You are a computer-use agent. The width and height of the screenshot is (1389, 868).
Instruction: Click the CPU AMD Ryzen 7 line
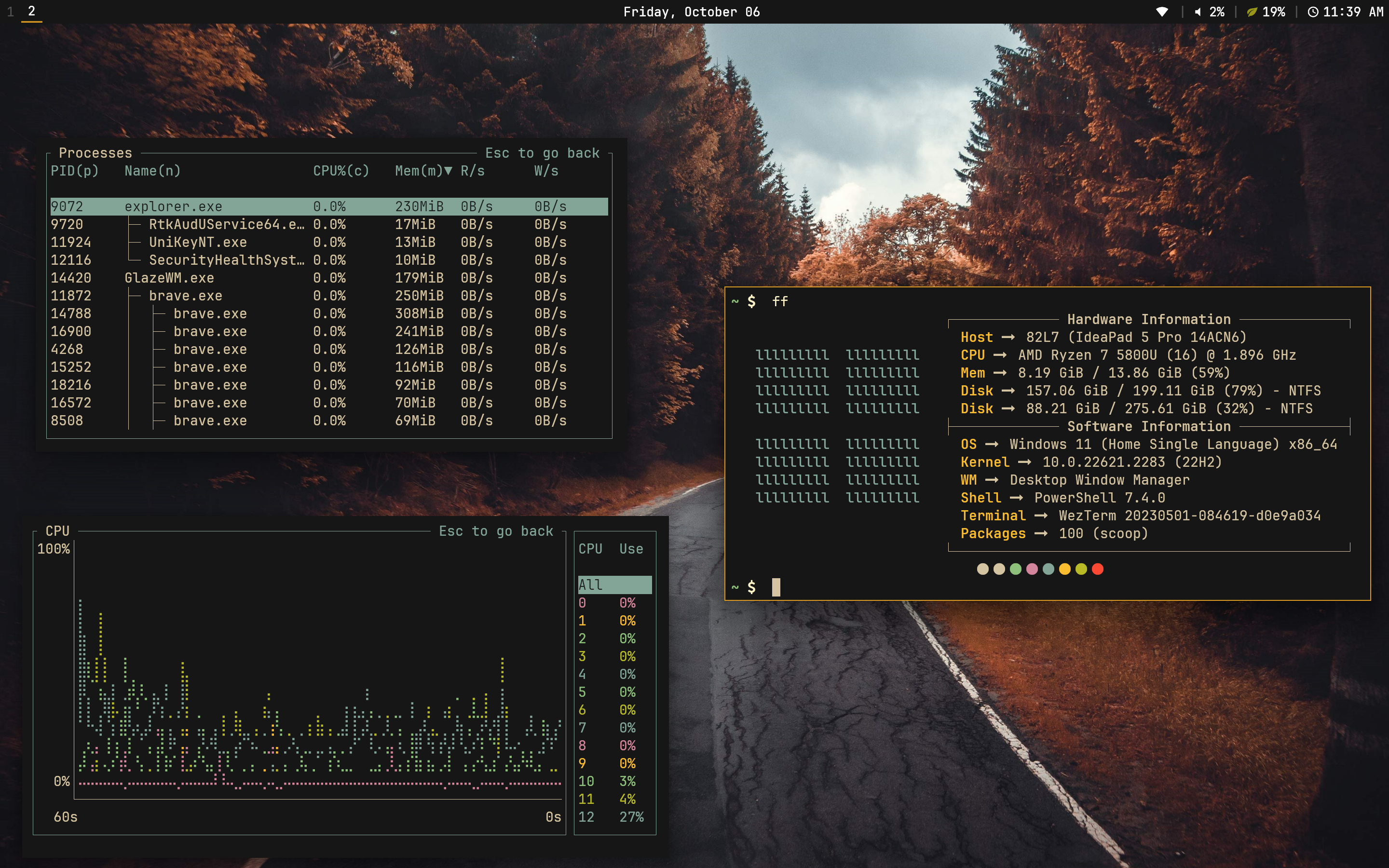(x=1129, y=355)
